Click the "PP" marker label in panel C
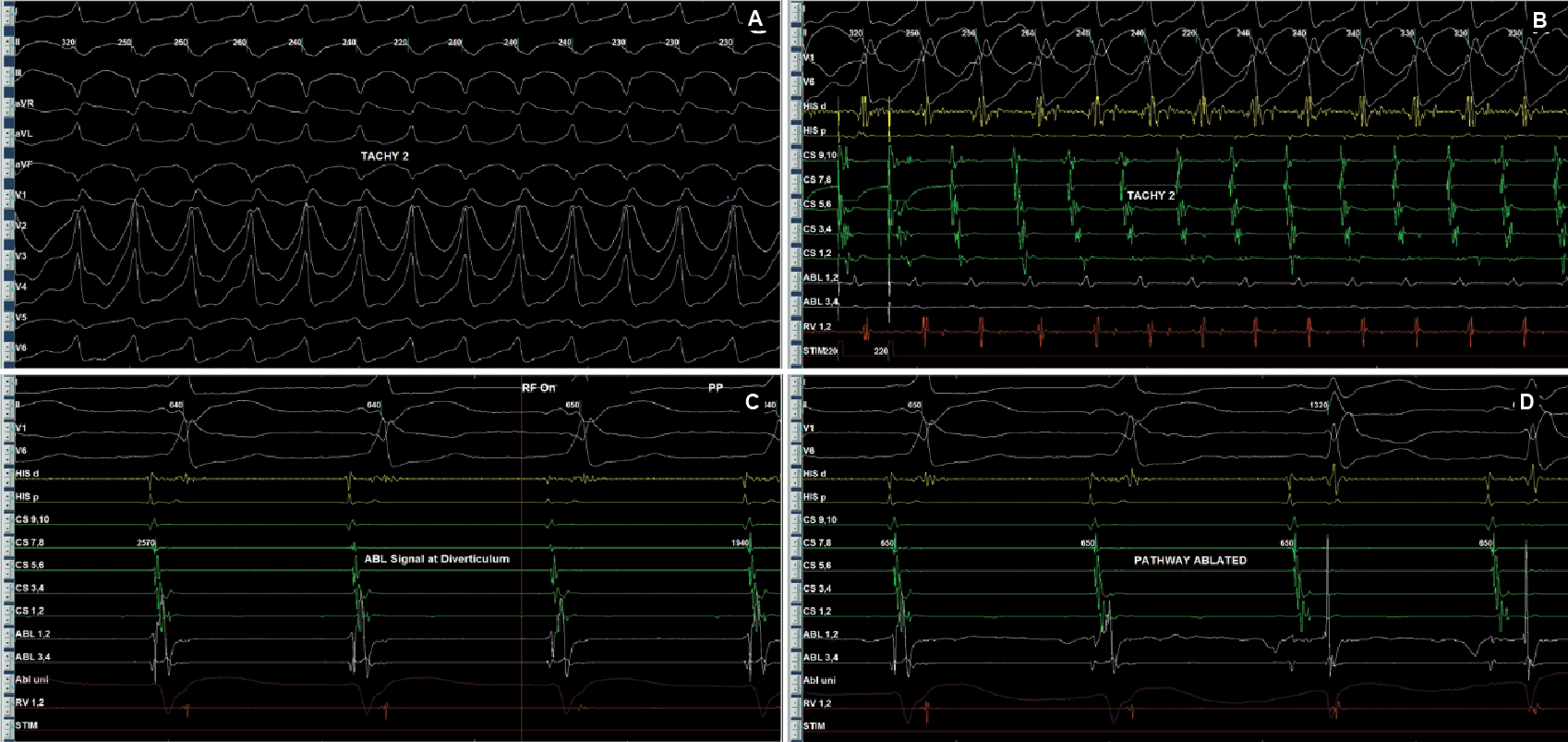Screen dimensions: 1568x742 (716, 388)
